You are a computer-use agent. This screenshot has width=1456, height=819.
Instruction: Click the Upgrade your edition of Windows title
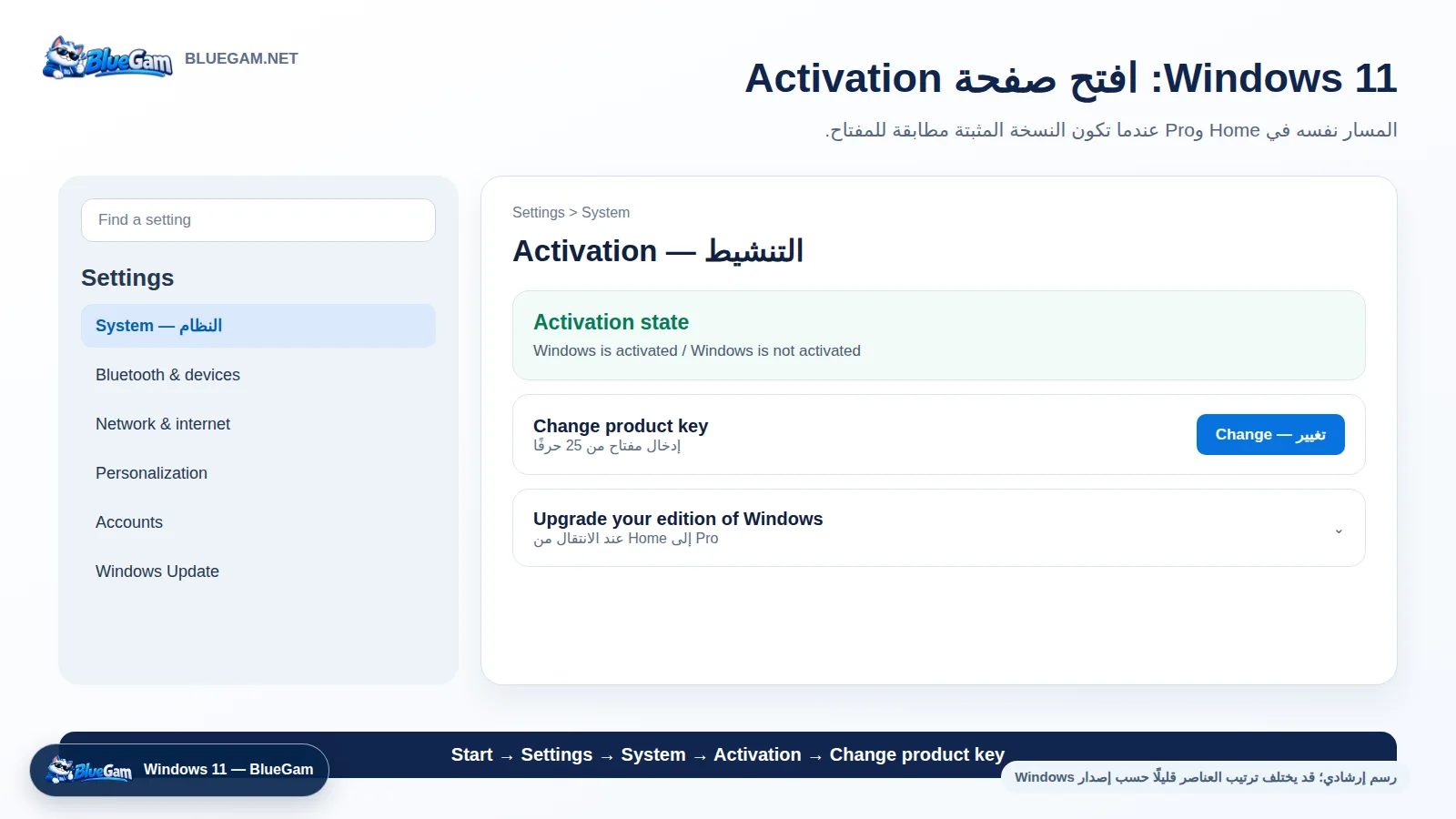coord(678,519)
